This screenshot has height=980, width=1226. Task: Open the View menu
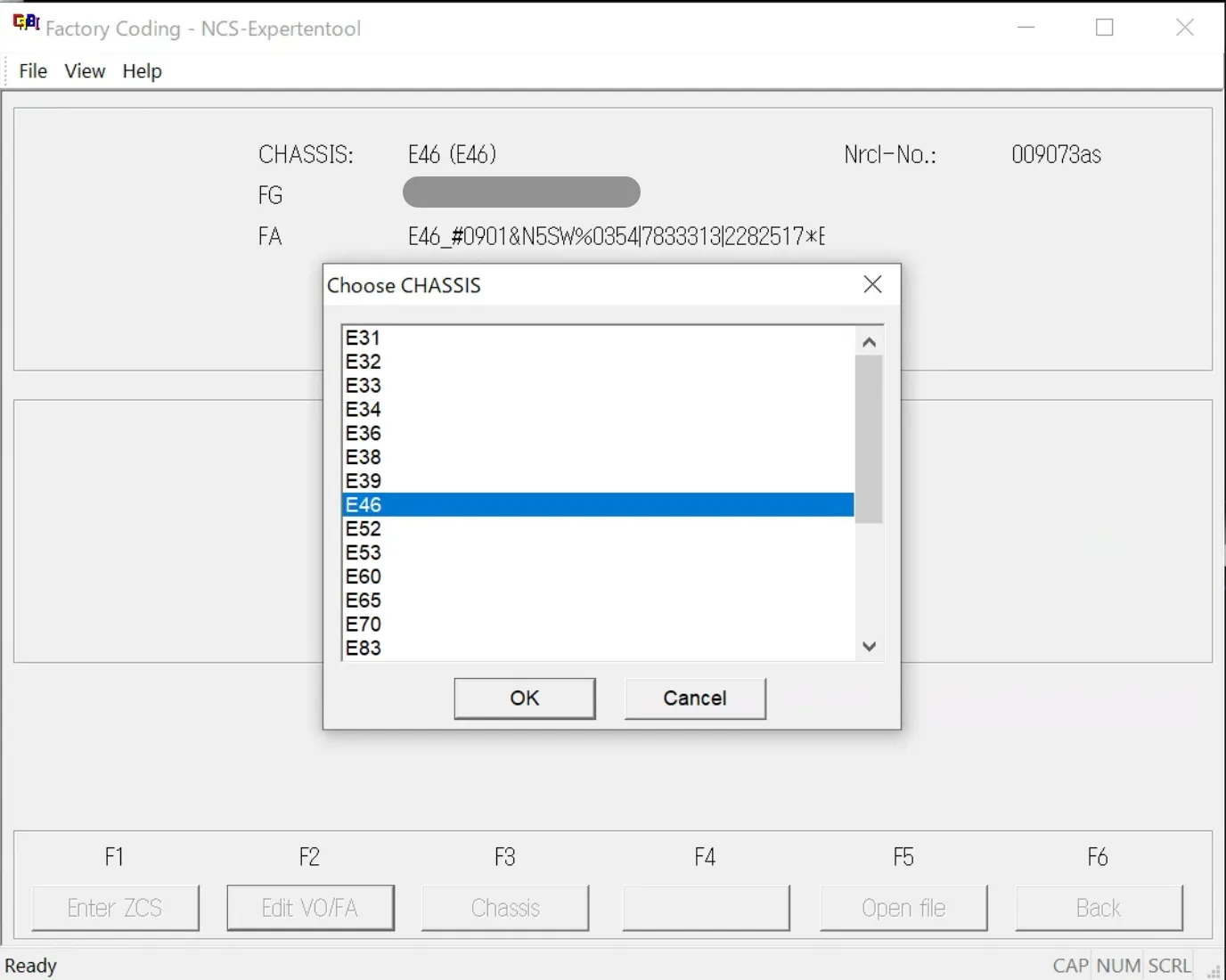(85, 71)
